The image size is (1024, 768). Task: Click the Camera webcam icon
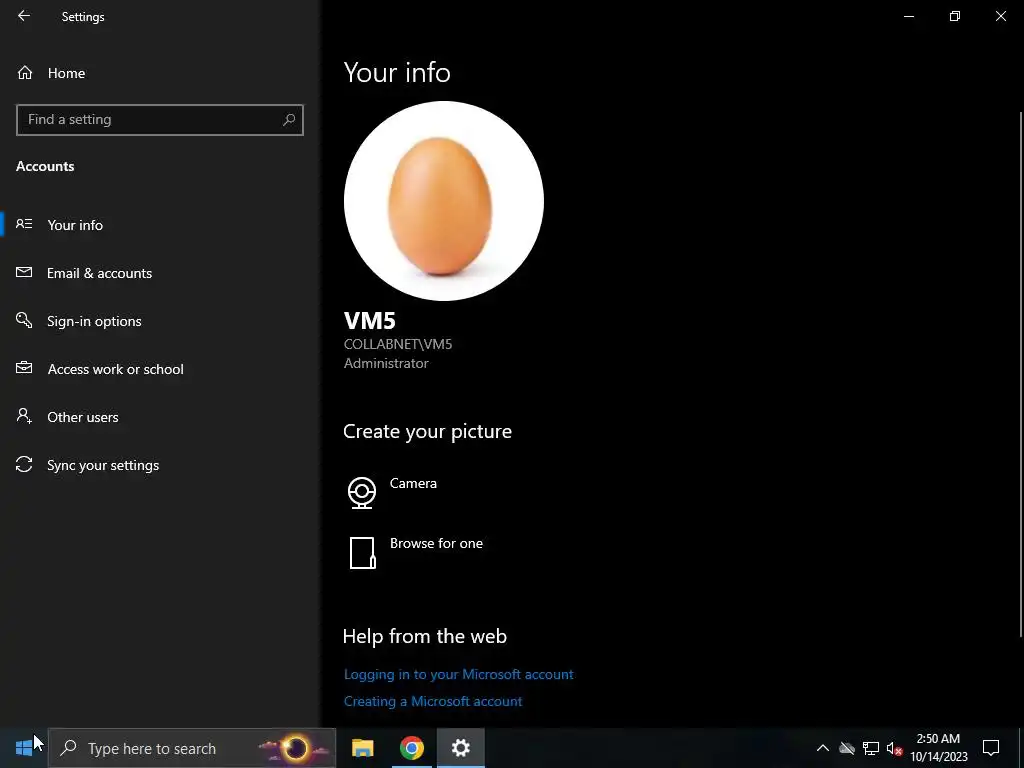point(362,492)
